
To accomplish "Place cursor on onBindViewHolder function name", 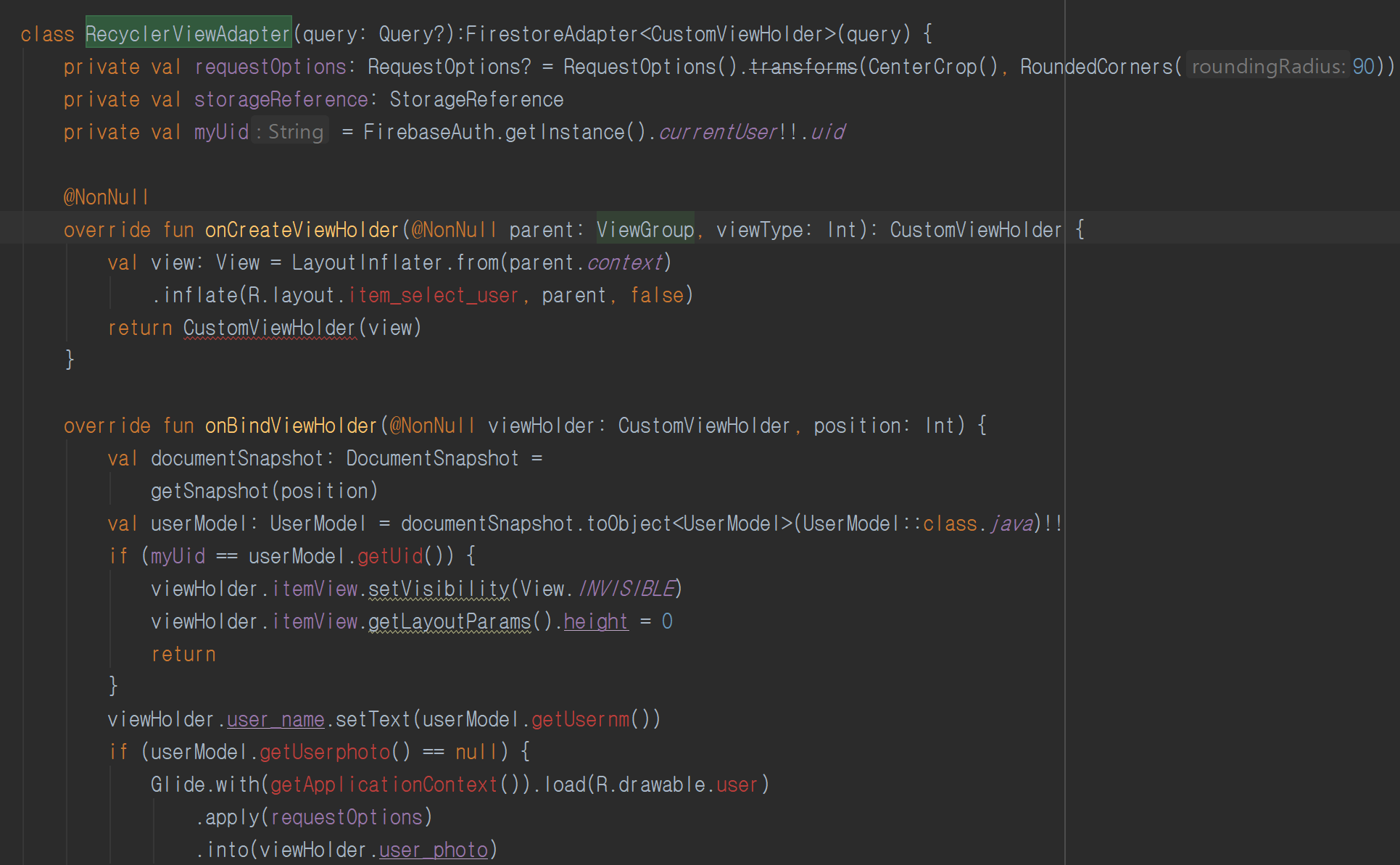I will pyautogui.click(x=291, y=426).
